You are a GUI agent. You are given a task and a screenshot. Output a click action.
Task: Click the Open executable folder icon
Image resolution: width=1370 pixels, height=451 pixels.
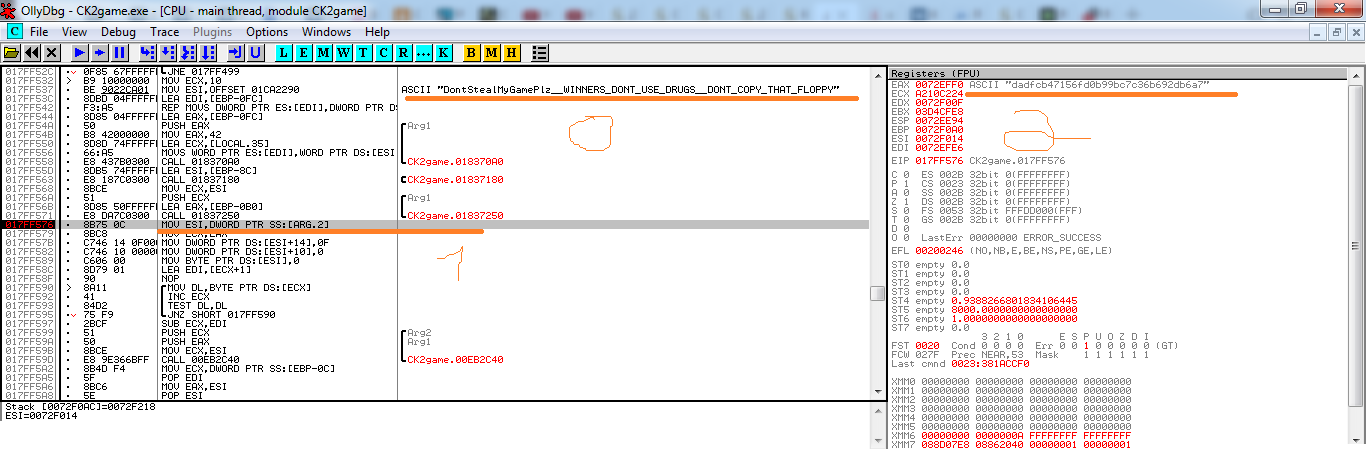tap(12, 52)
